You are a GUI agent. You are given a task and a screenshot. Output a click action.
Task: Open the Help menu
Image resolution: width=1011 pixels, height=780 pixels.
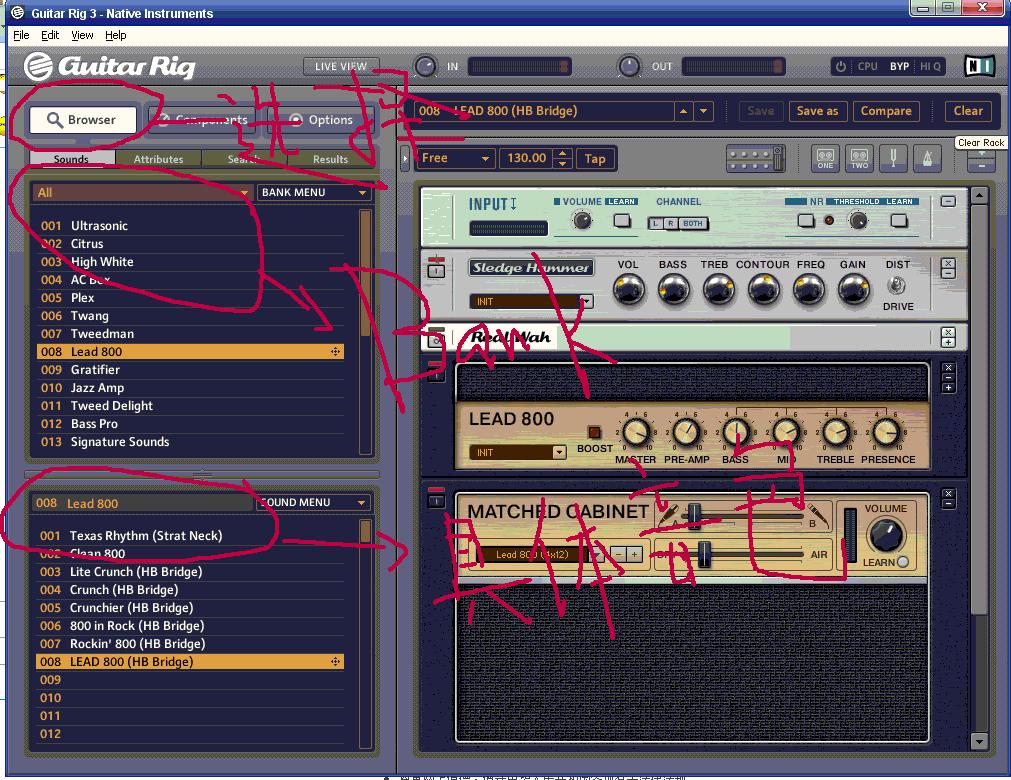click(x=115, y=35)
